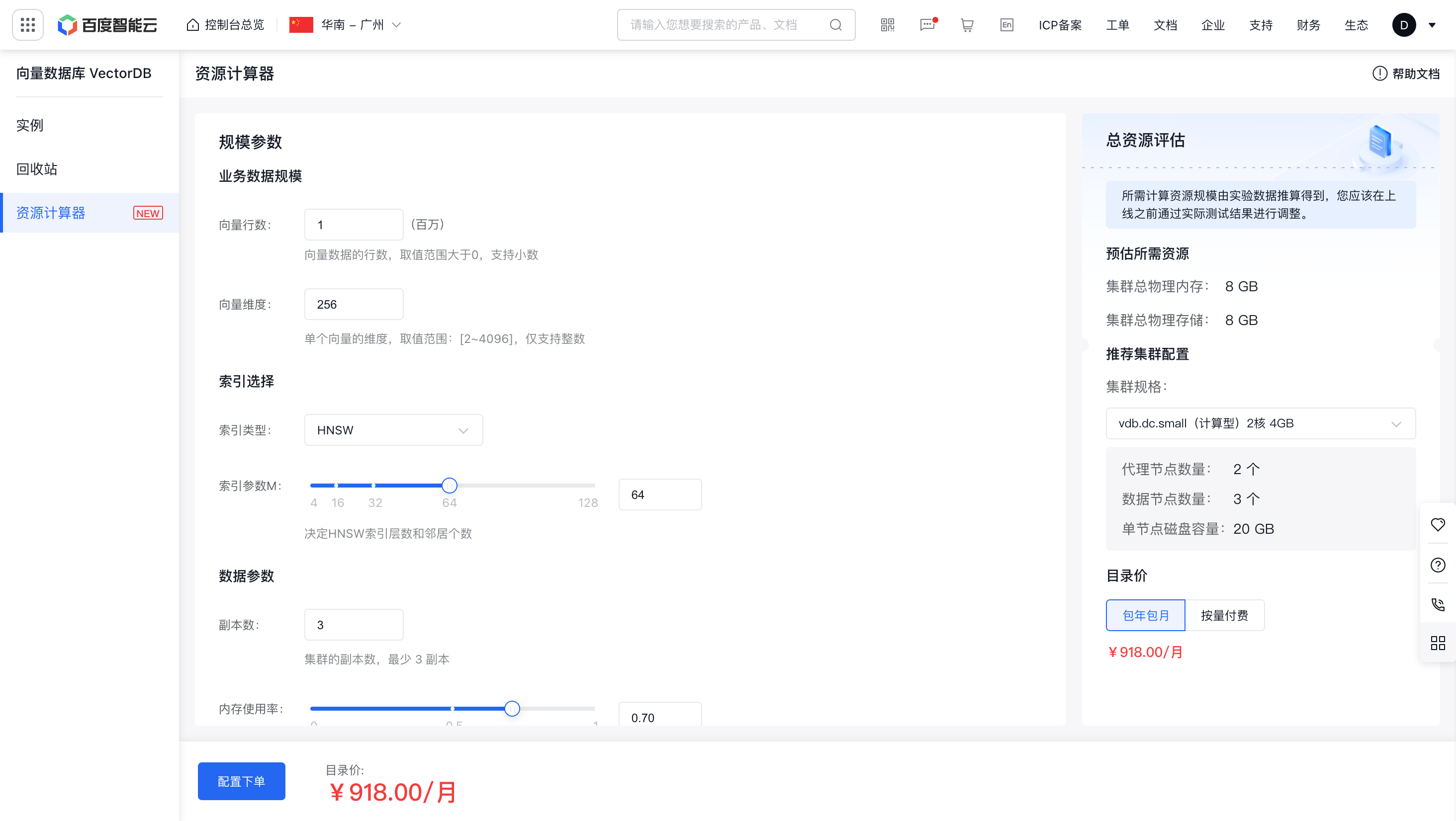Open the 帮助文档 link
Image resolution: width=1456 pixels, height=821 pixels.
[1415, 74]
